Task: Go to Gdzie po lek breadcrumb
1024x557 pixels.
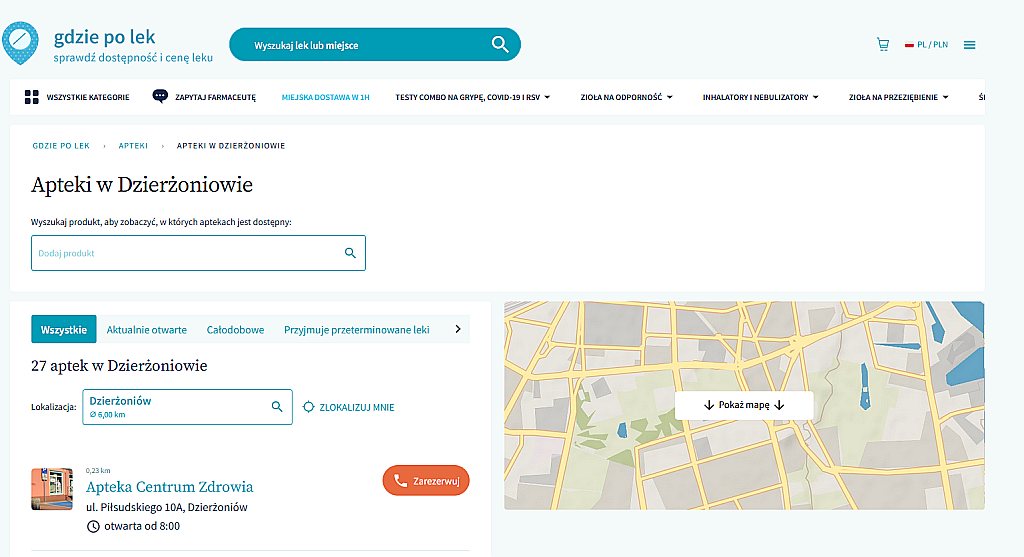Action: coord(61,146)
